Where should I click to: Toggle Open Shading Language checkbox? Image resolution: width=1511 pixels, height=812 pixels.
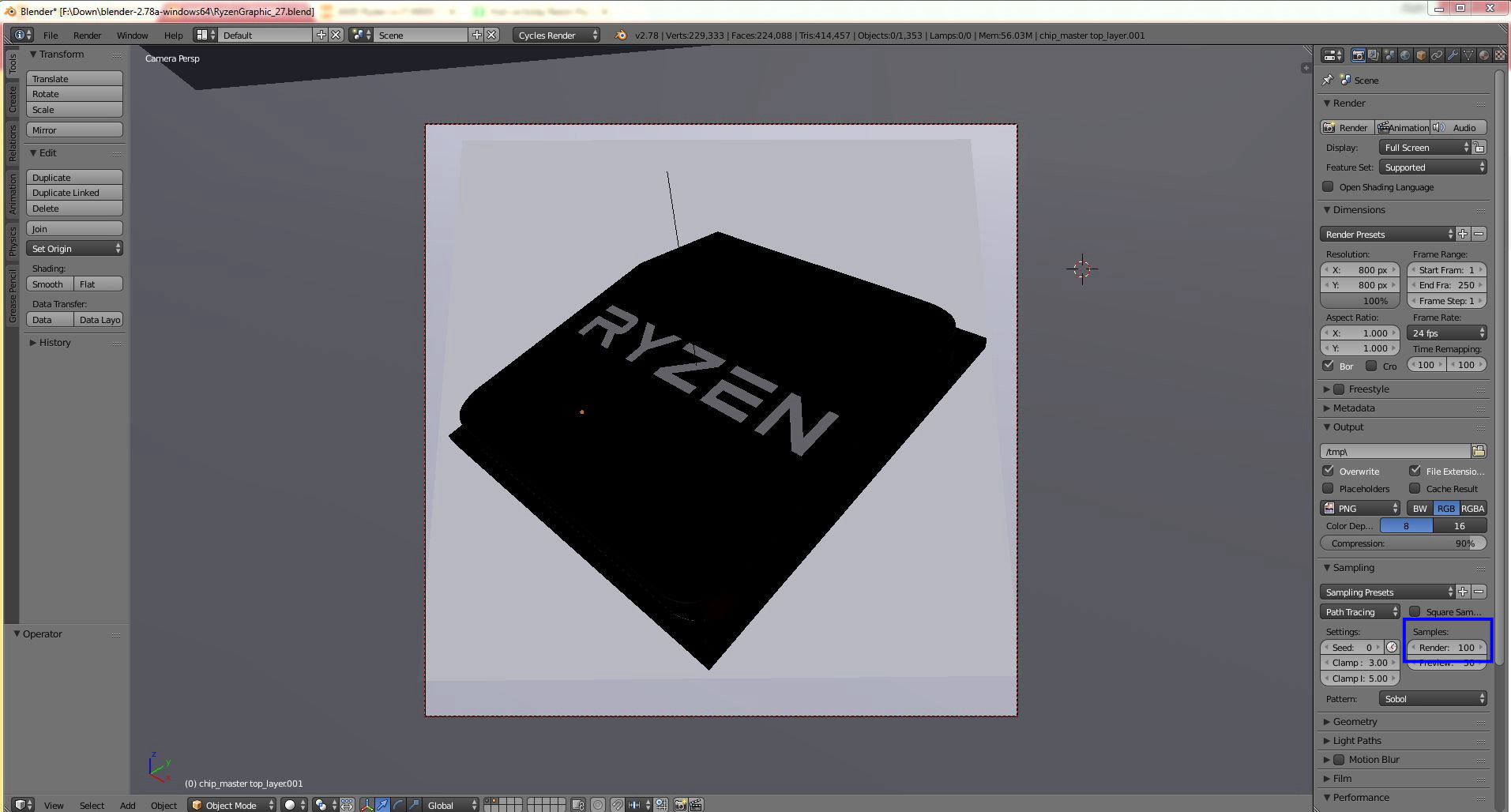coord(1328,187)
